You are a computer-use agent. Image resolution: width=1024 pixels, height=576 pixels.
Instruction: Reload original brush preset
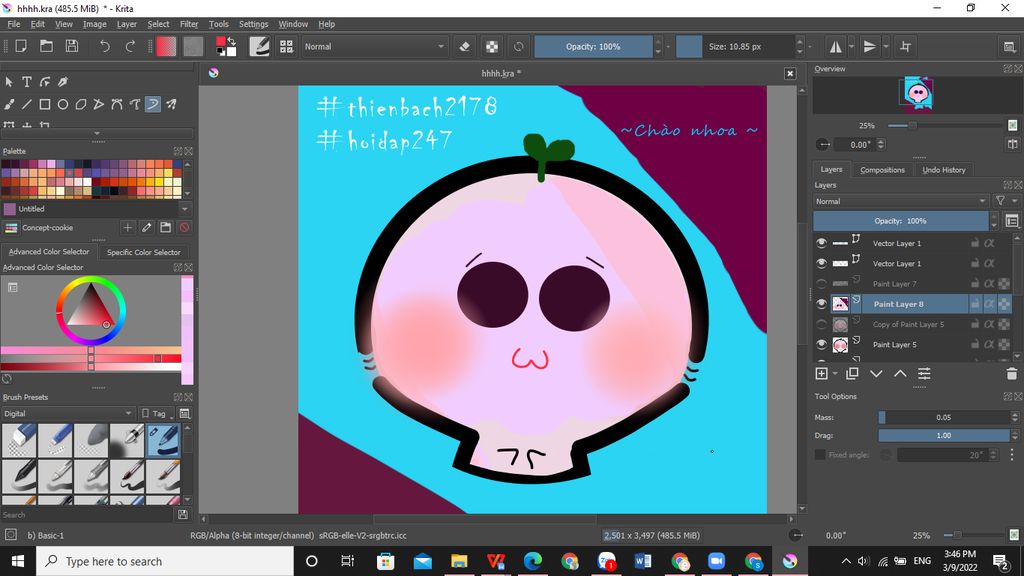(519, 46)
